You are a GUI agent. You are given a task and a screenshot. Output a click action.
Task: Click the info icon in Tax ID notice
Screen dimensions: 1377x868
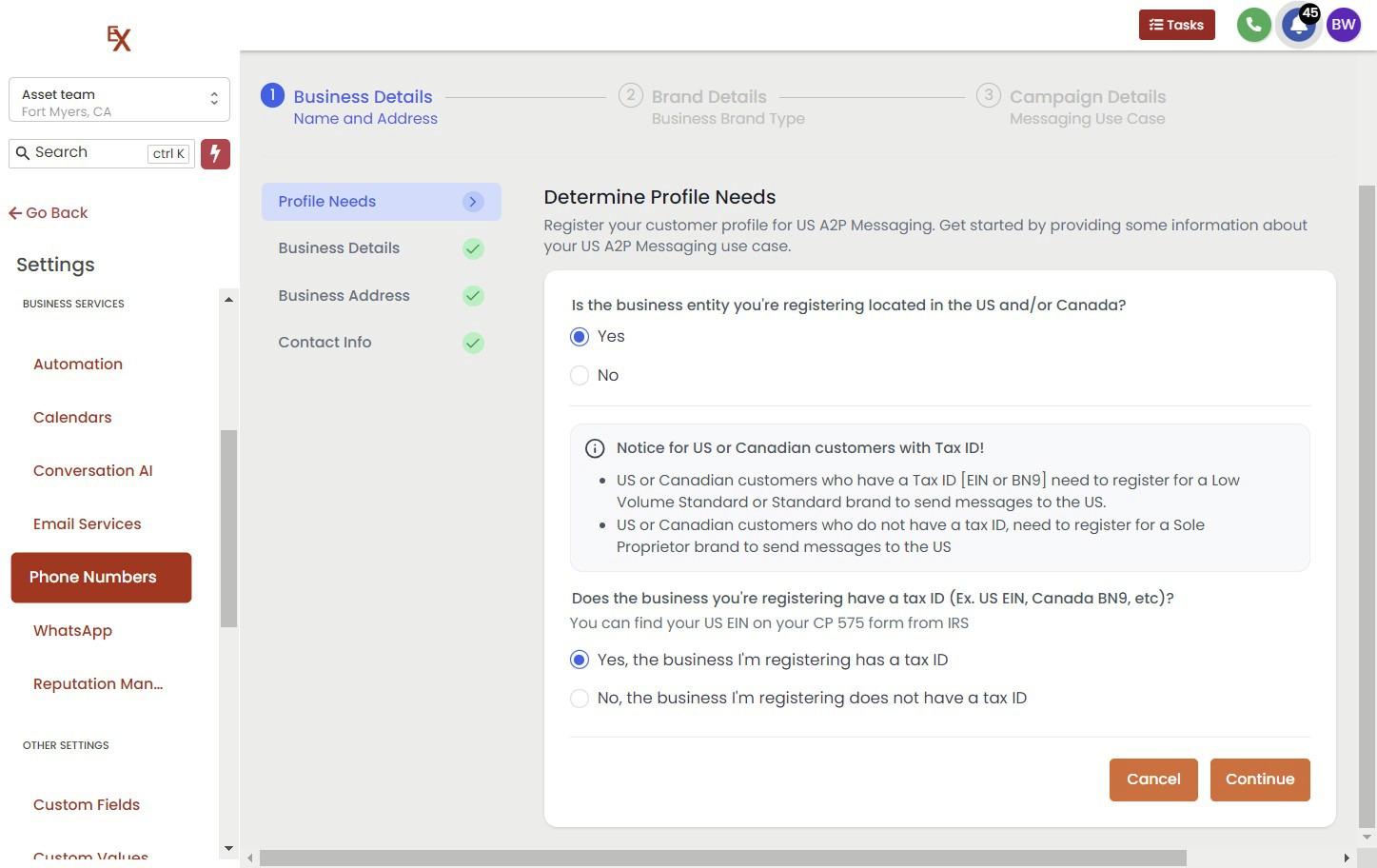[595, 448]
